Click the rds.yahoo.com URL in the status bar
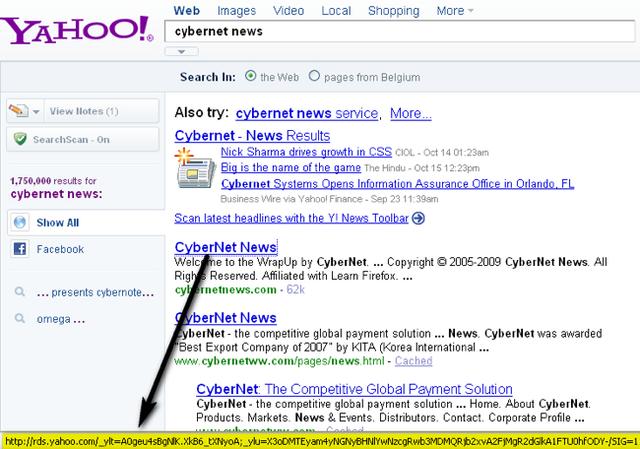Image resolution: width=640 pixels, height=449 pixels. (322, 442)
